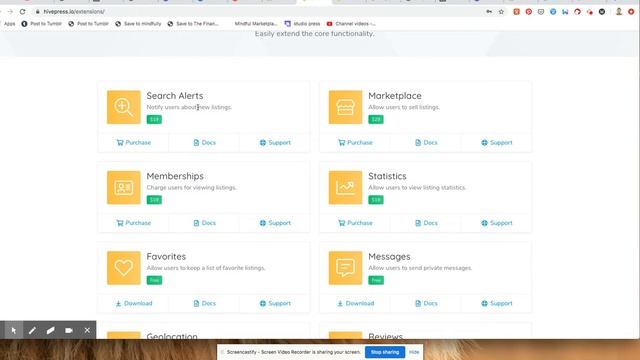Click the Memberships title
This screenshot has width=640, height=360.
click(x=175, y=176)
